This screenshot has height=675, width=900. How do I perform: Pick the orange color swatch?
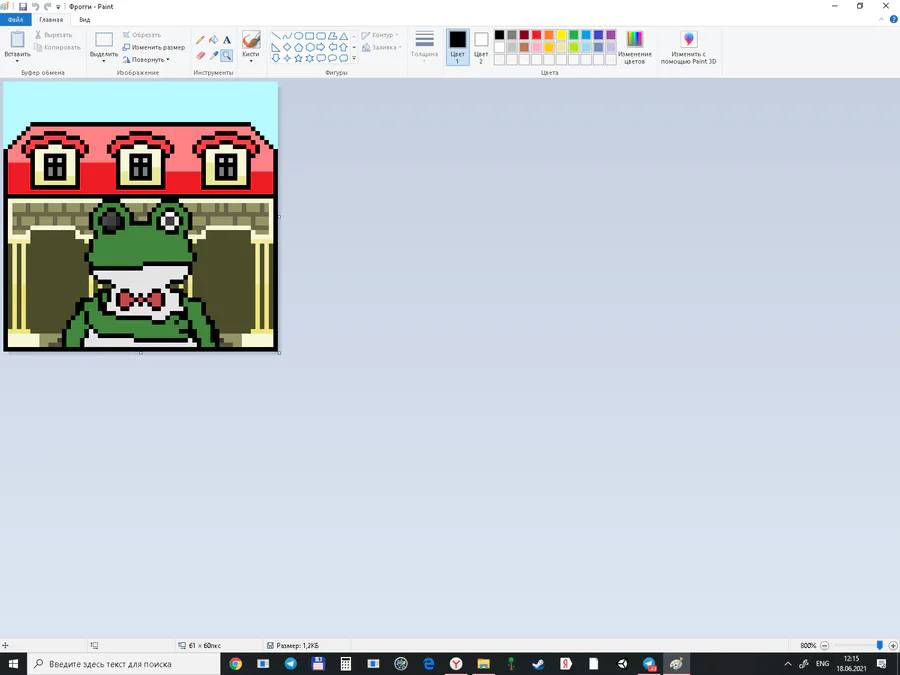pos(549,35)
